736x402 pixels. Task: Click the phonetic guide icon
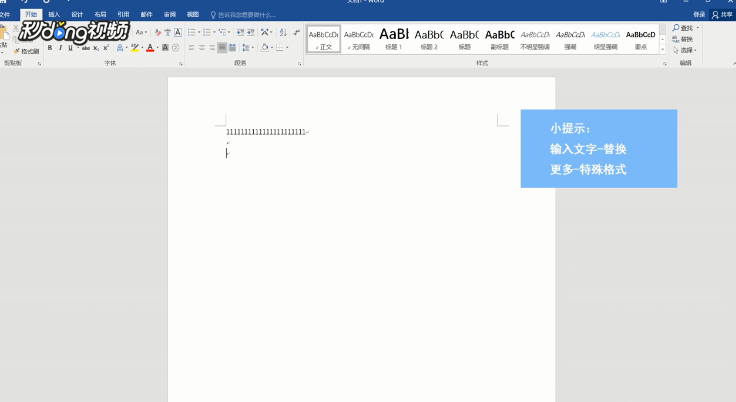pyautogui.click(x=168, y=32)
